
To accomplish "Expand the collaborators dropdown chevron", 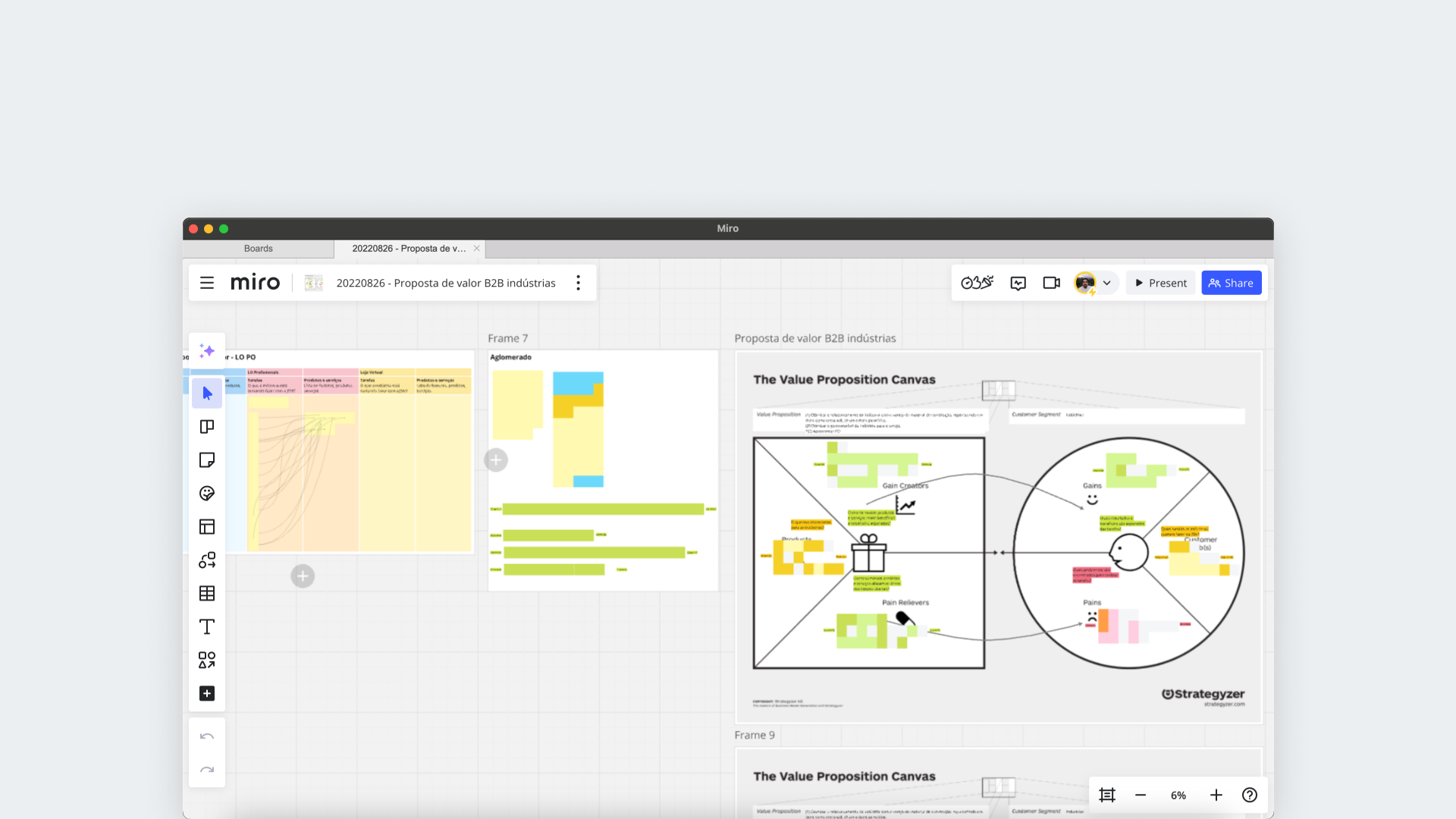I will (1107, 284).
